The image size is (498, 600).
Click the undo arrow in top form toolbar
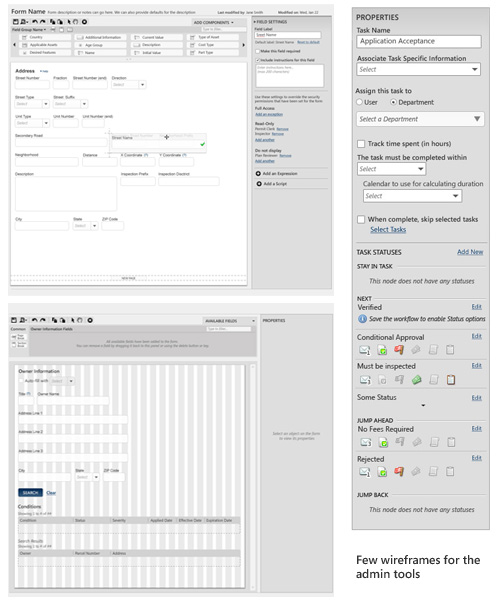(35, 22)
